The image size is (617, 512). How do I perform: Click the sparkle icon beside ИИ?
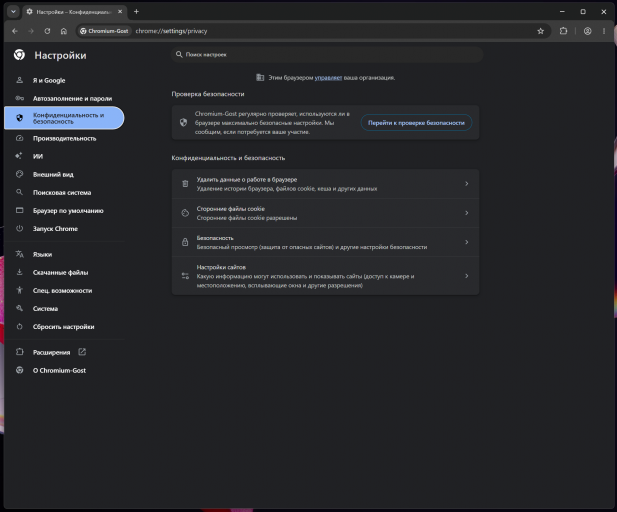[19, 156]
